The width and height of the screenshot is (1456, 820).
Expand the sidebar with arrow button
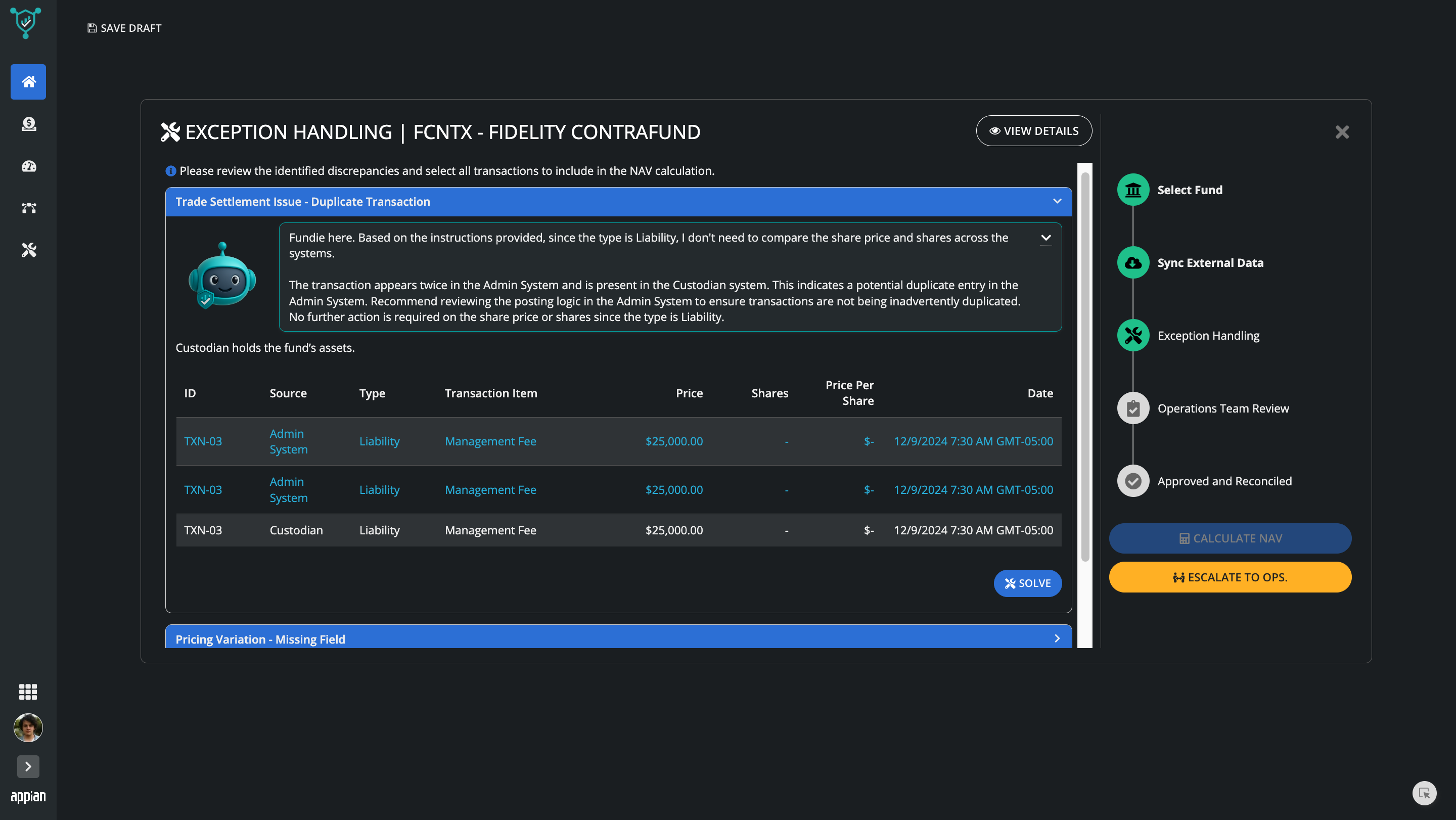point(28,767)
